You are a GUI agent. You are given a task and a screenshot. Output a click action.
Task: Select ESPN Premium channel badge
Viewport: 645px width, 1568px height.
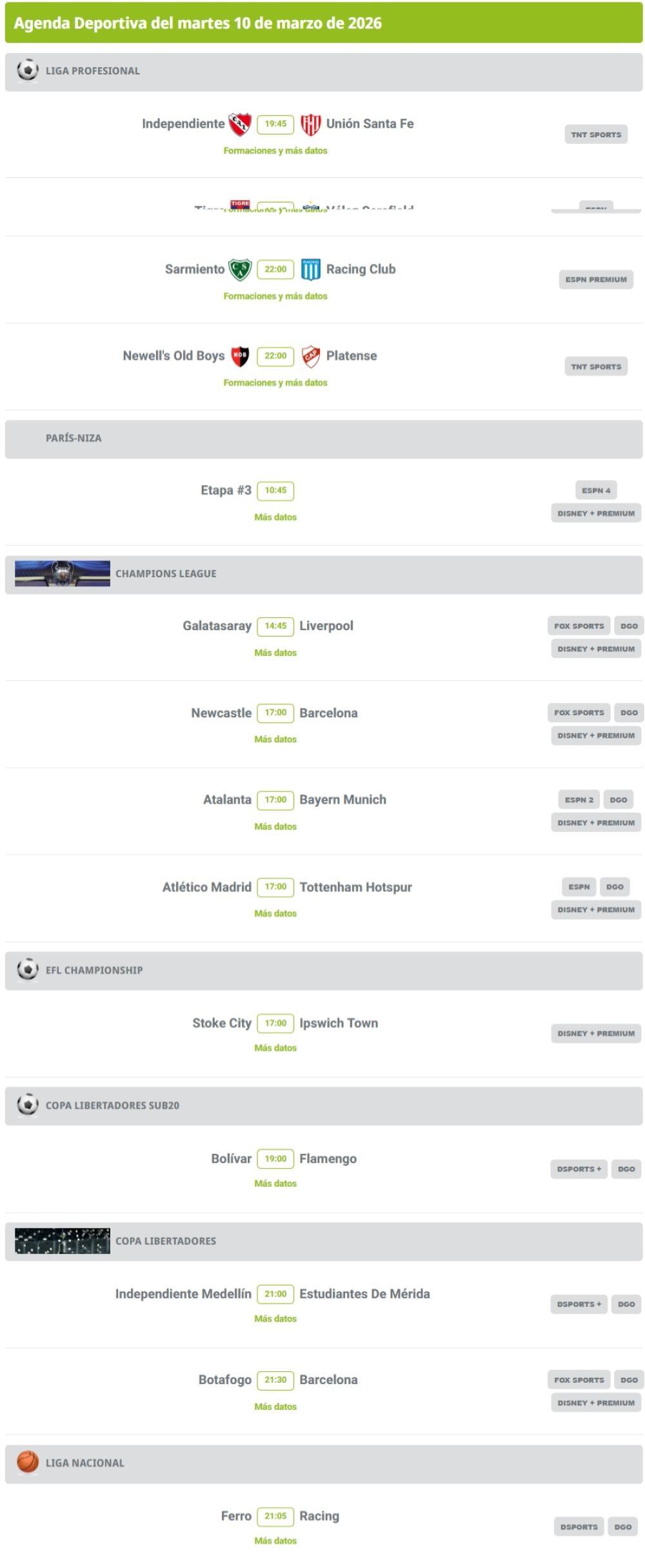point(595,279)
